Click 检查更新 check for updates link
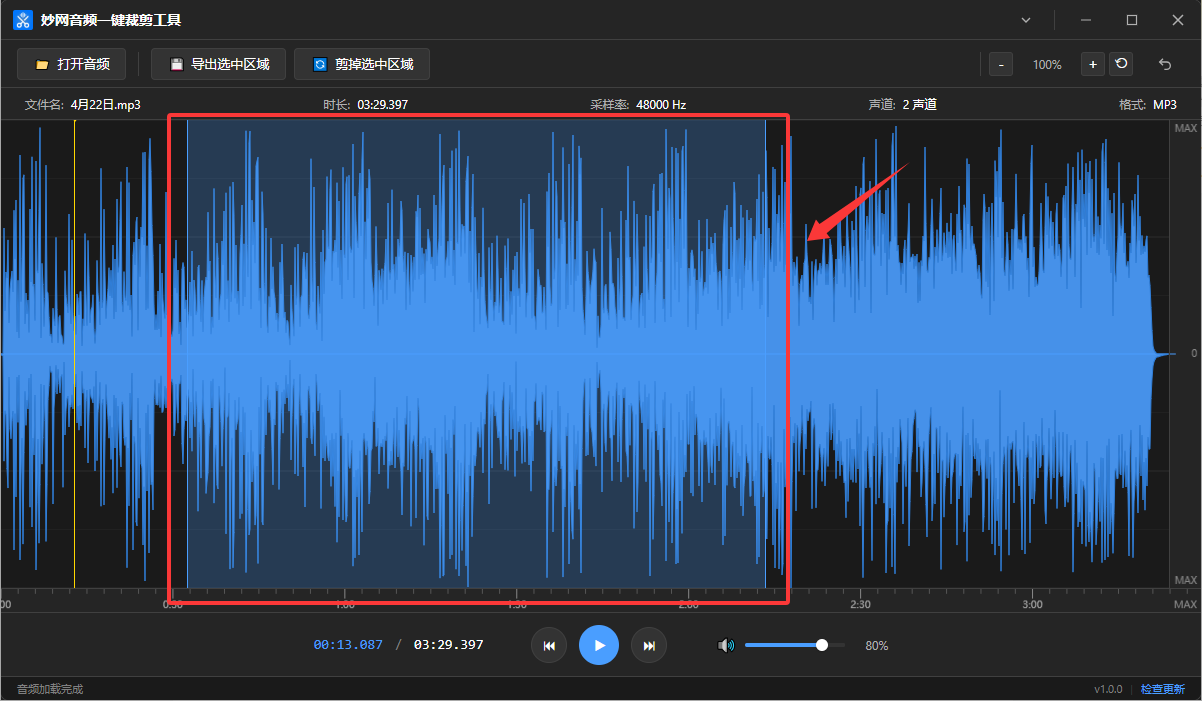The width and height of the screenshot is (1202, 701). pyautogui.click(x=1162, y=689)
